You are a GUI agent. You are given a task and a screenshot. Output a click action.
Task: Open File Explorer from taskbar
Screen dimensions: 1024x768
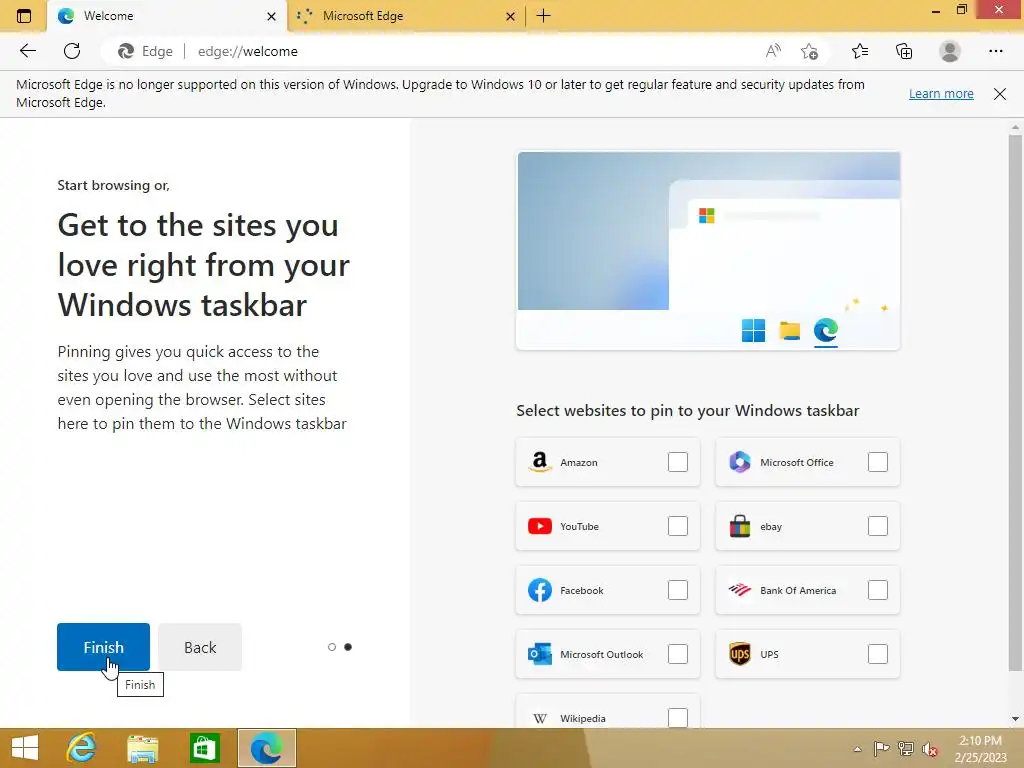click(x=142, y=748)
